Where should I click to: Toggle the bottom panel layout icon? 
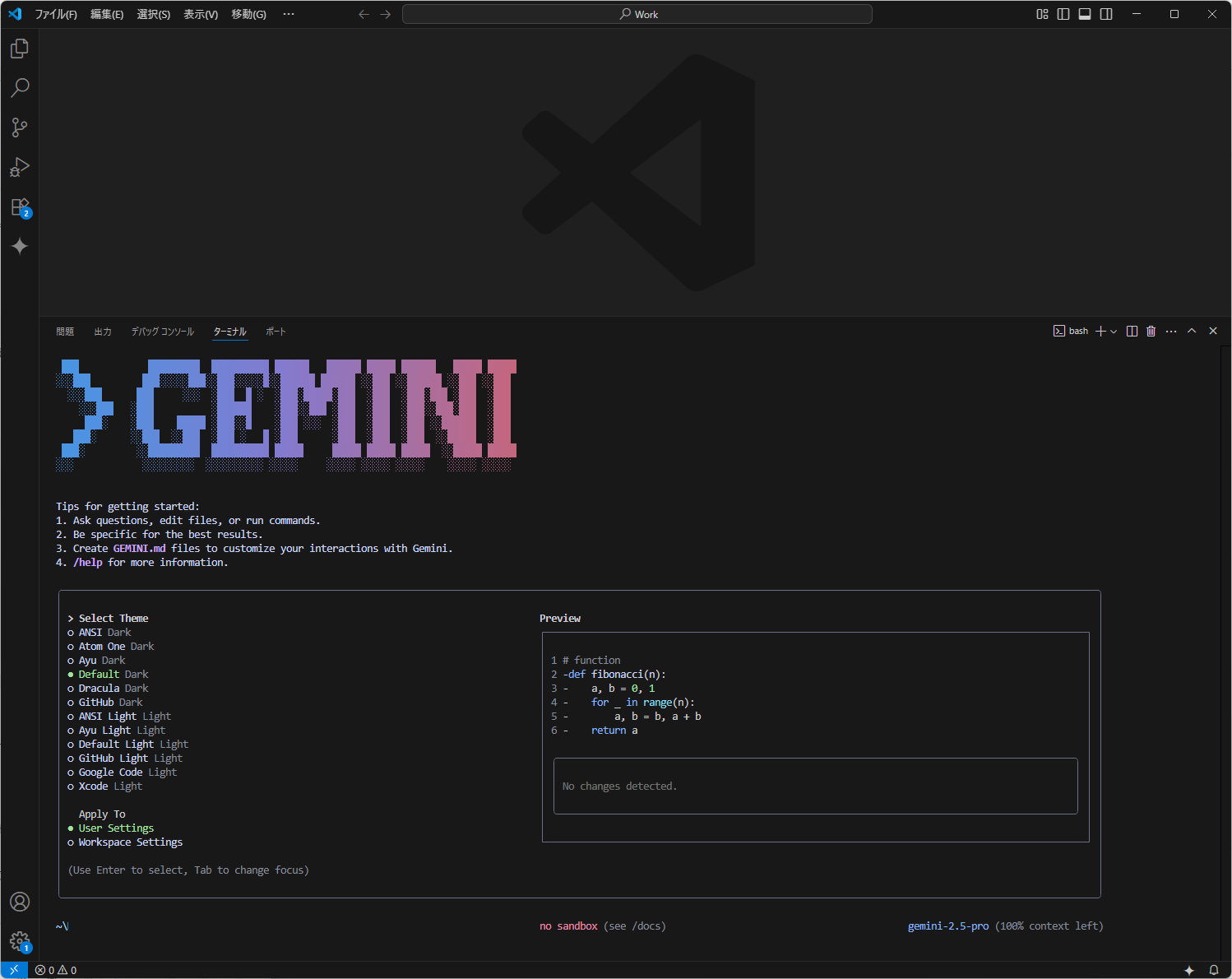point(1085,14)
